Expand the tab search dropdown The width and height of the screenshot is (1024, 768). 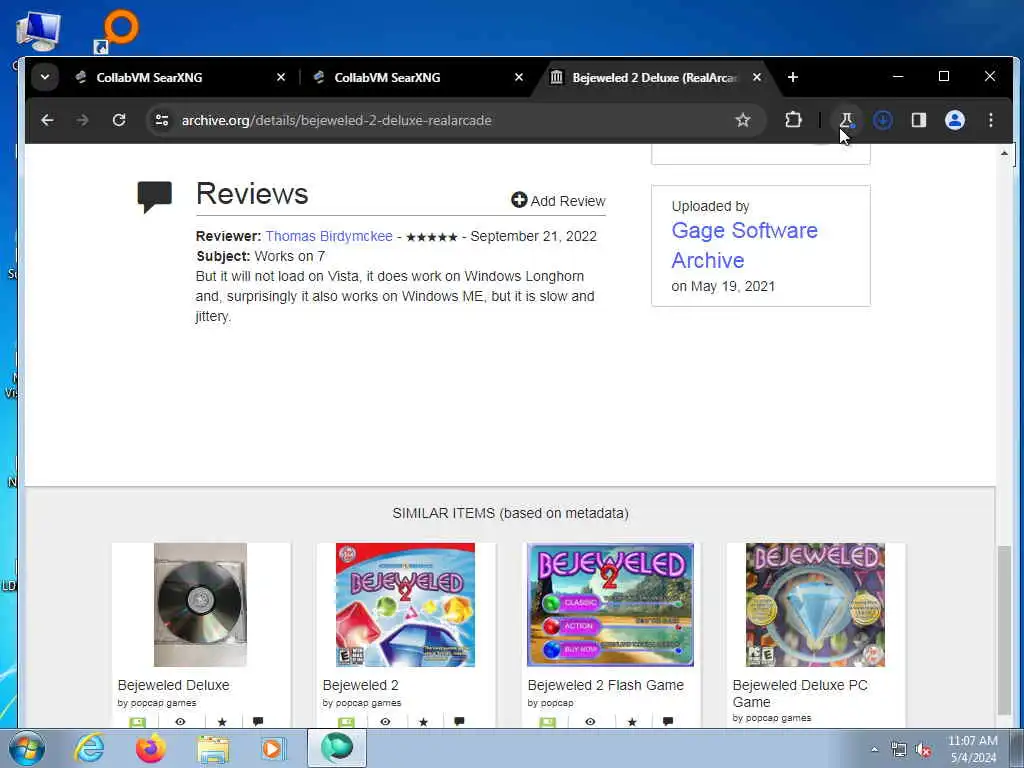click(44, 77)
